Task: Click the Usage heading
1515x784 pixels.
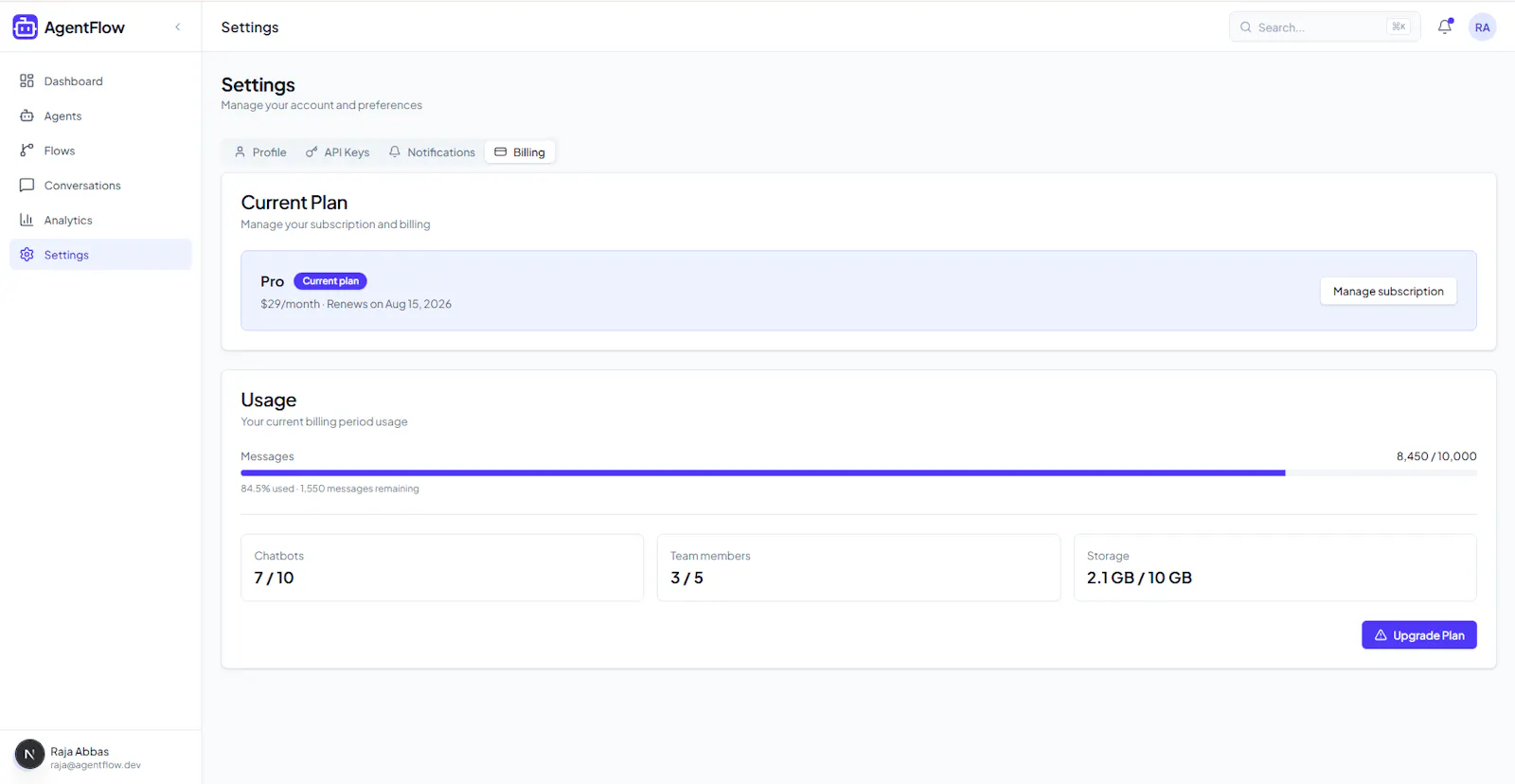Action: (x=269, y=400)
